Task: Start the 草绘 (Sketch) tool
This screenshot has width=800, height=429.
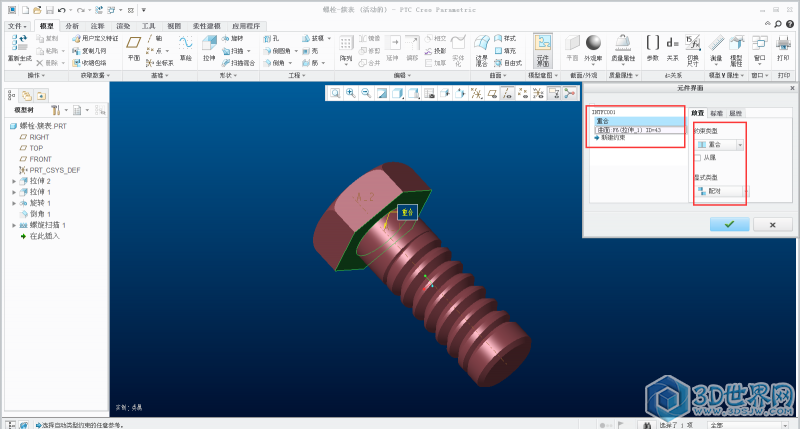Action: click(186, 49)
